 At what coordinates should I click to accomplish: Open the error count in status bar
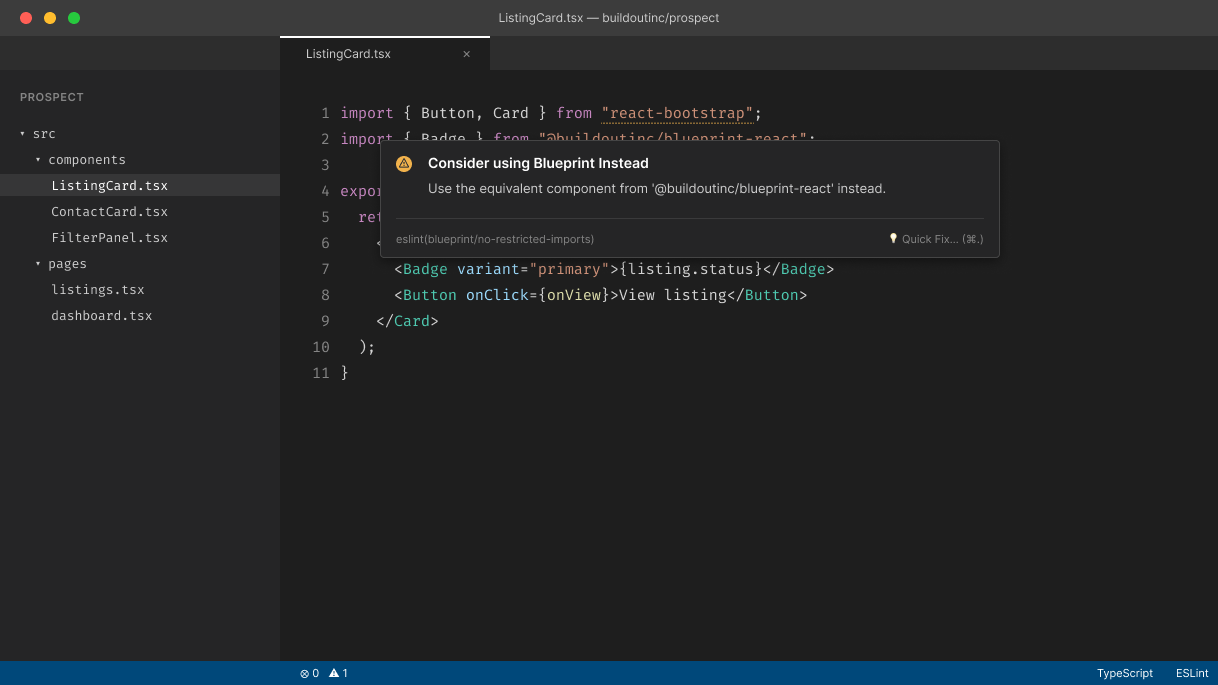(x=309, y=673)
